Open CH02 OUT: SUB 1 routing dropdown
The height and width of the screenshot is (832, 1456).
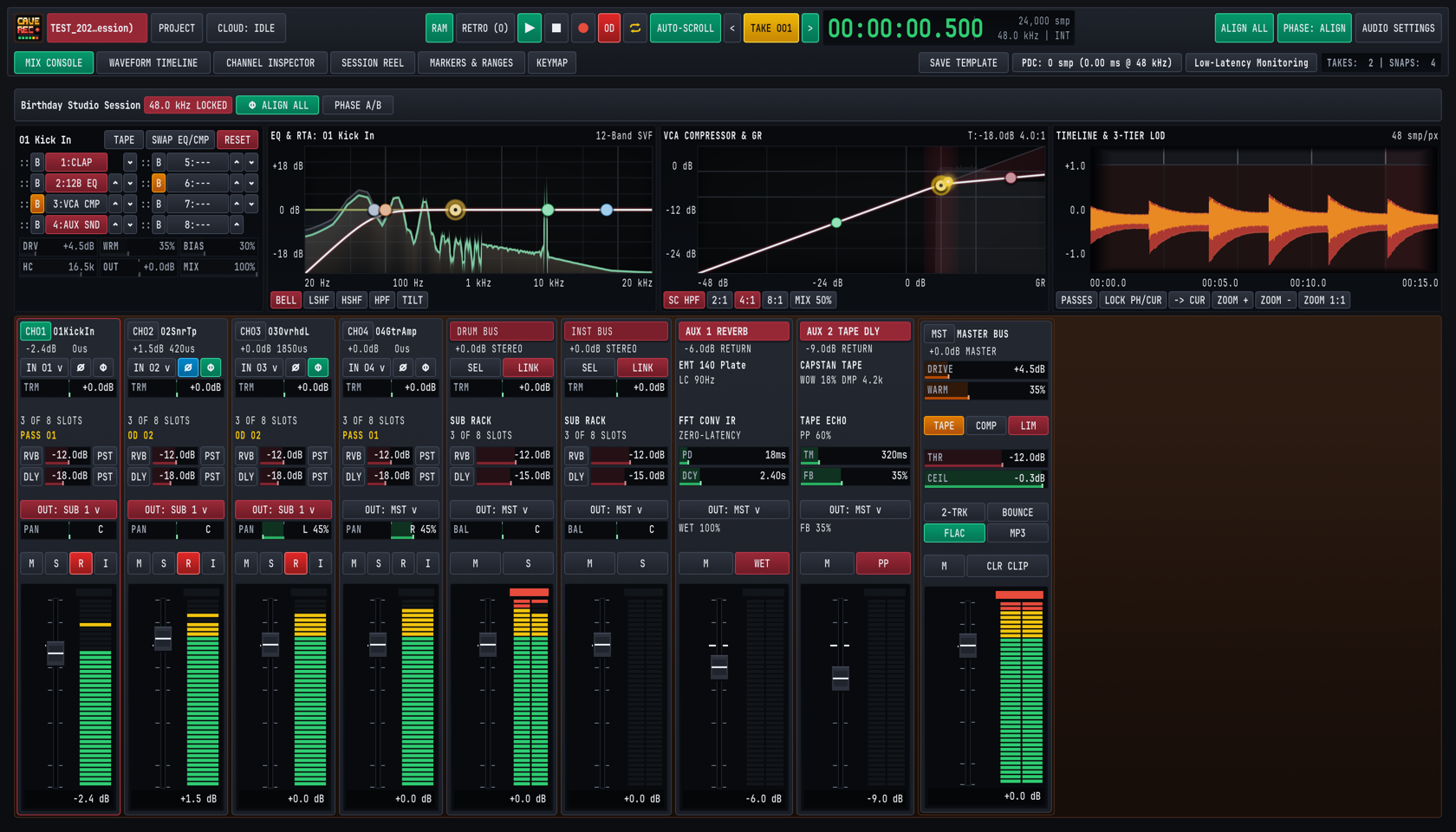click(x=176, y=510)
